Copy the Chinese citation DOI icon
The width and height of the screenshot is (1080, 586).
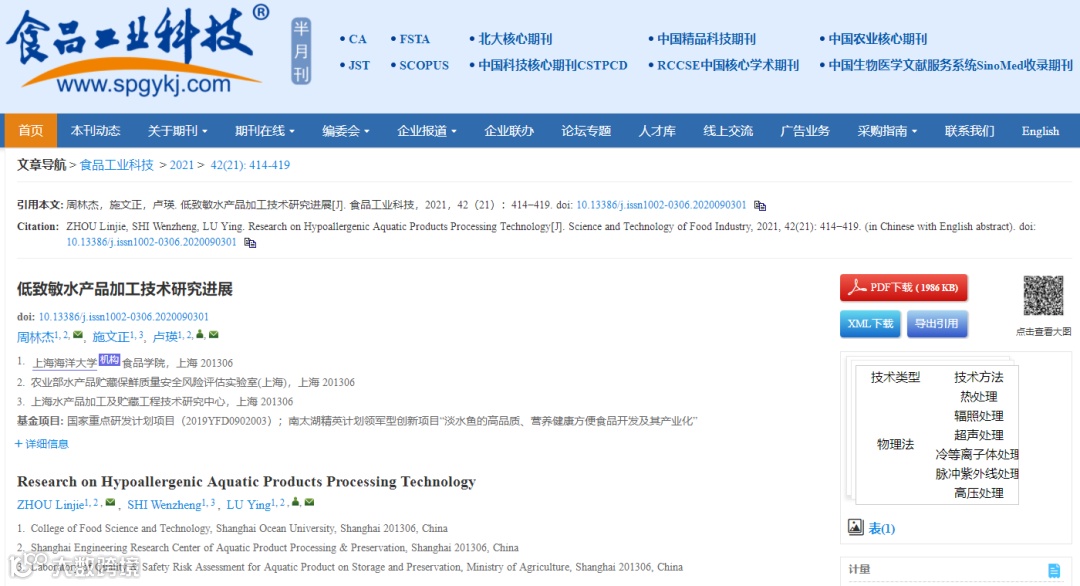(x=760, y=206)
